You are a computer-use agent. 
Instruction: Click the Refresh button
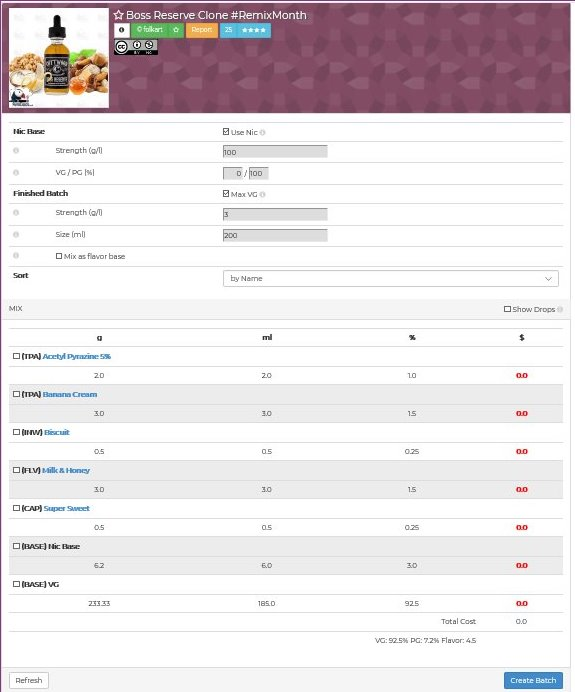(x=29, y=680)
